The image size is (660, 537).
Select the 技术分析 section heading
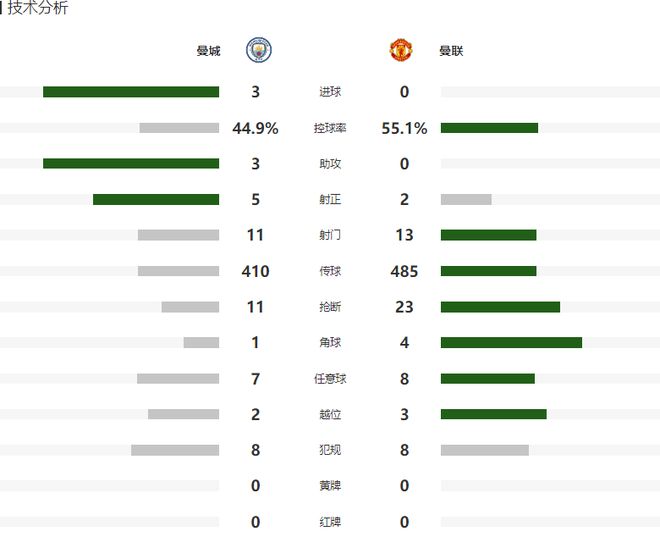pos(37,7)
